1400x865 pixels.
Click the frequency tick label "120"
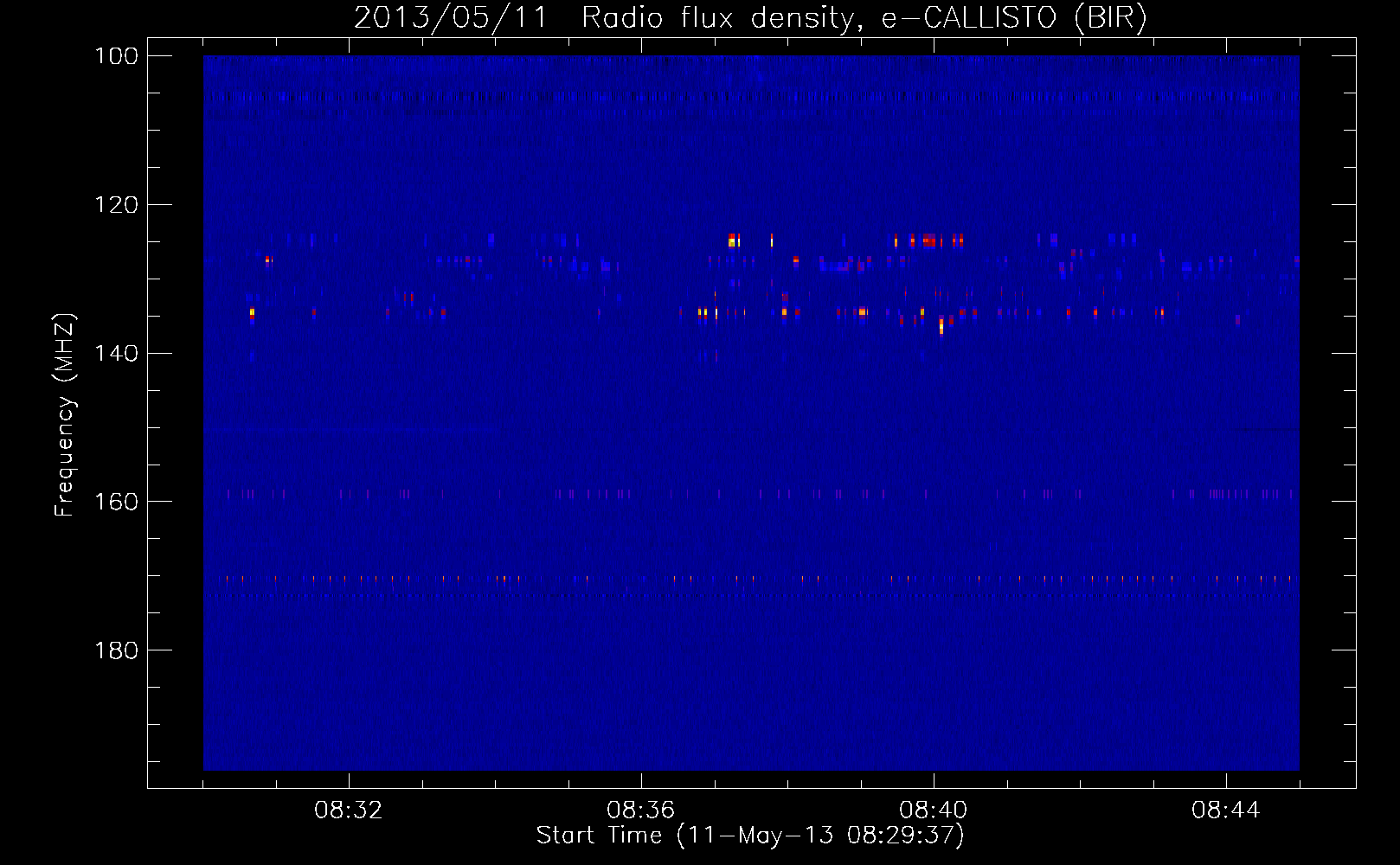pos(116,205)
